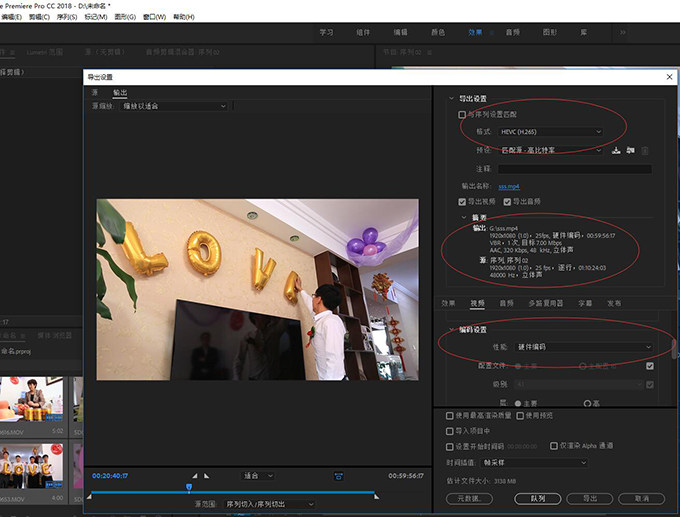Check 设置开始时间码 checkbox
Viewport: 680px width, 517px height.
(x=450, y=446)
